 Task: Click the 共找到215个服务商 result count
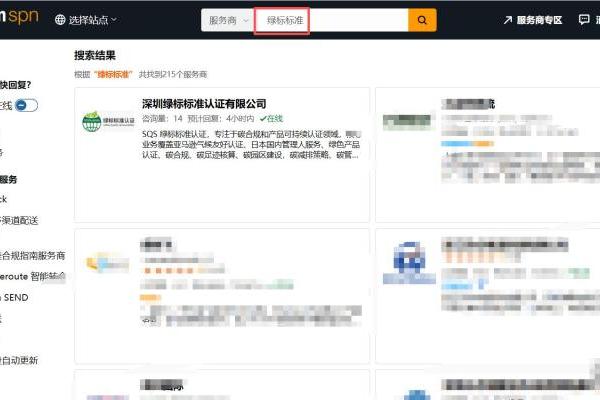click(173, 74)
